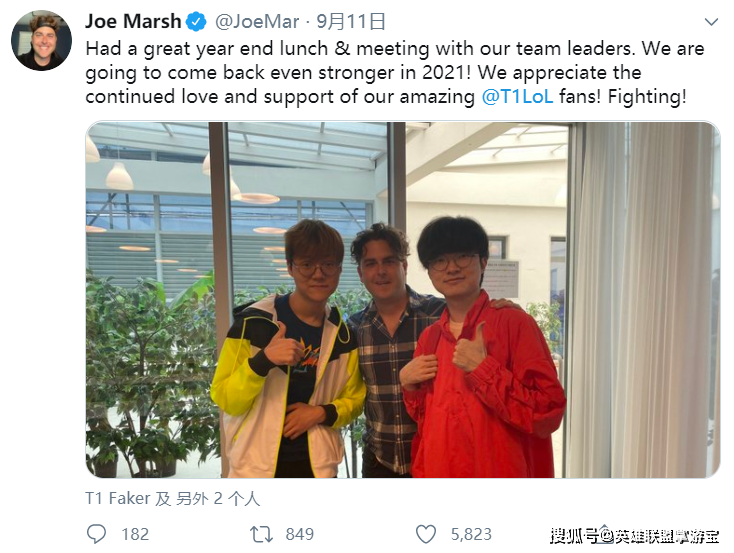The image size is (734, 553).
Task: Click the 'Fighting!' ending of the tweet text
Action: pos(647,97)
